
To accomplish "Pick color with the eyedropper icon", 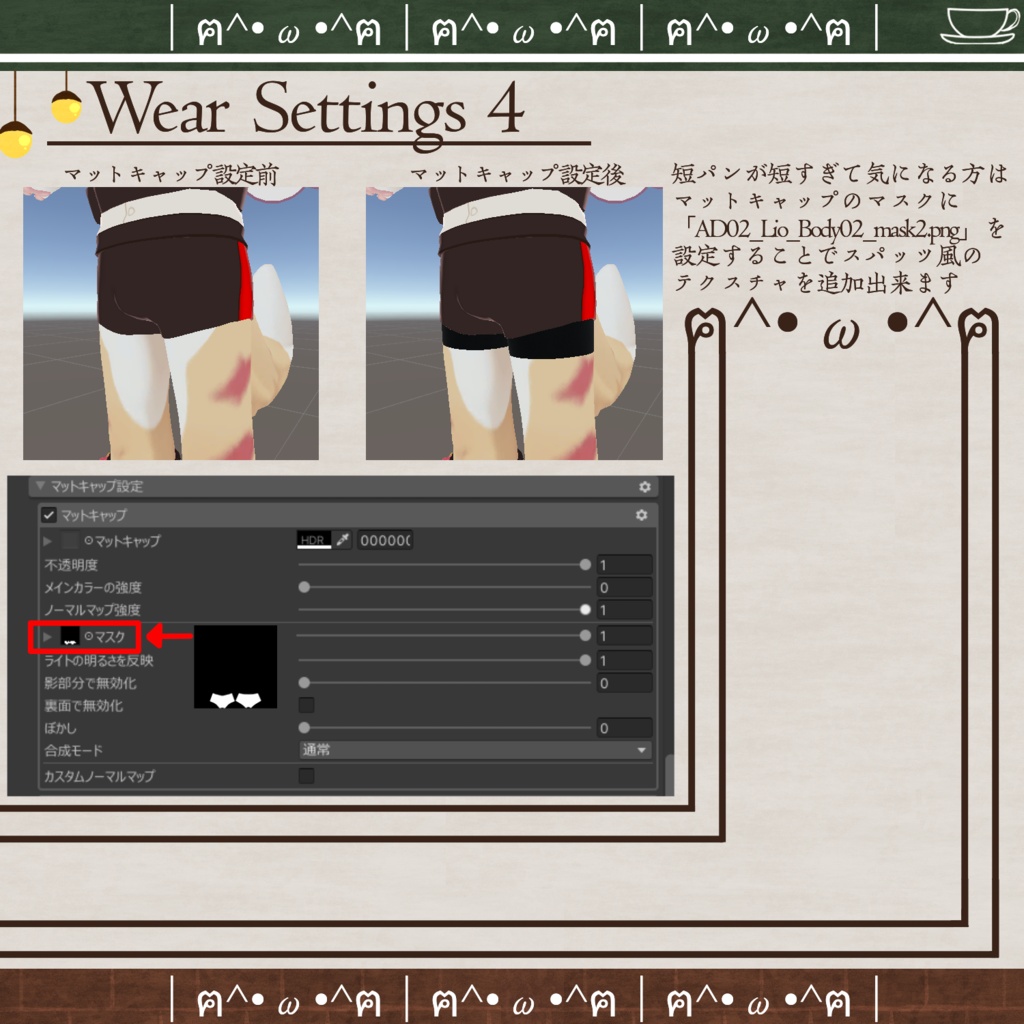I will point(343,540).
